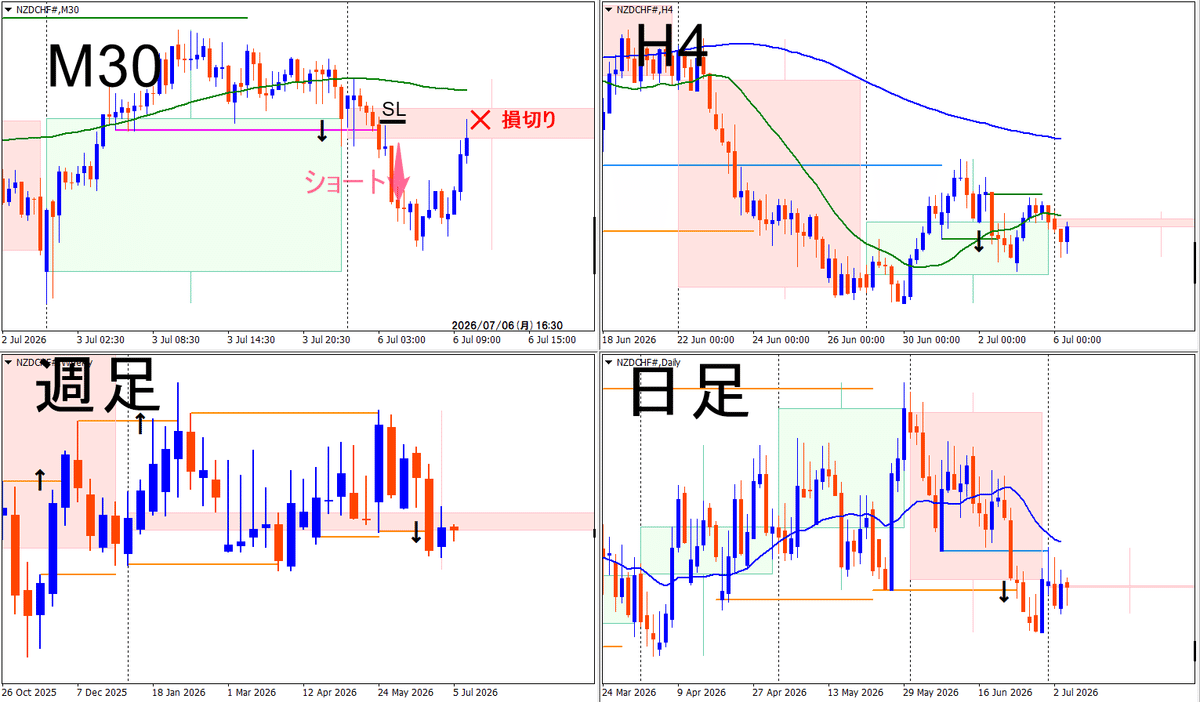Click 24 May 2026 on weekly time axis
The image size is (1200, 702).
[404, 692]
